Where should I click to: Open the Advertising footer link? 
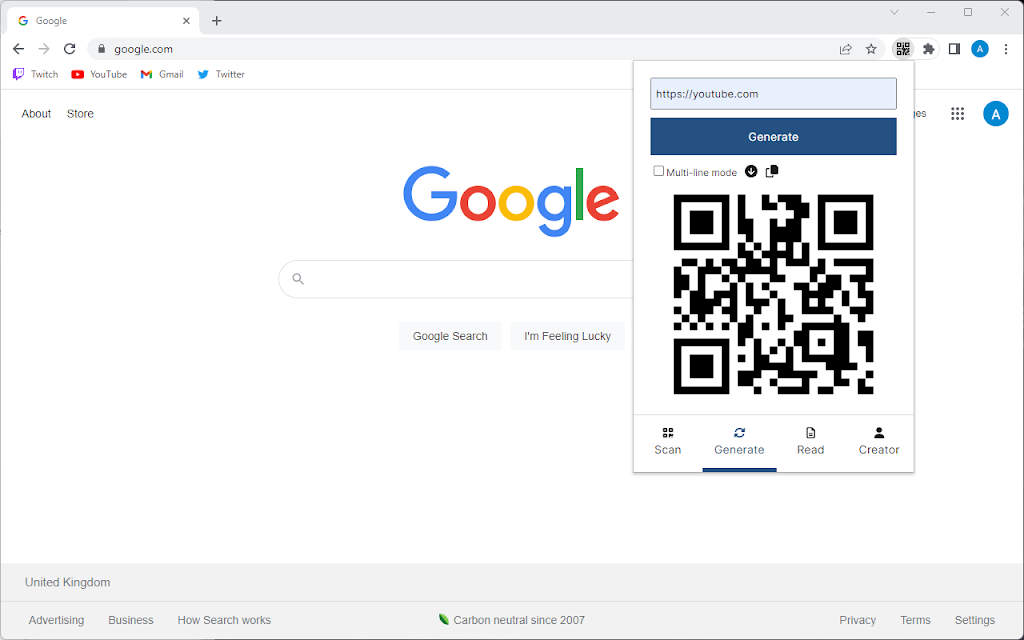coord(56,620)
